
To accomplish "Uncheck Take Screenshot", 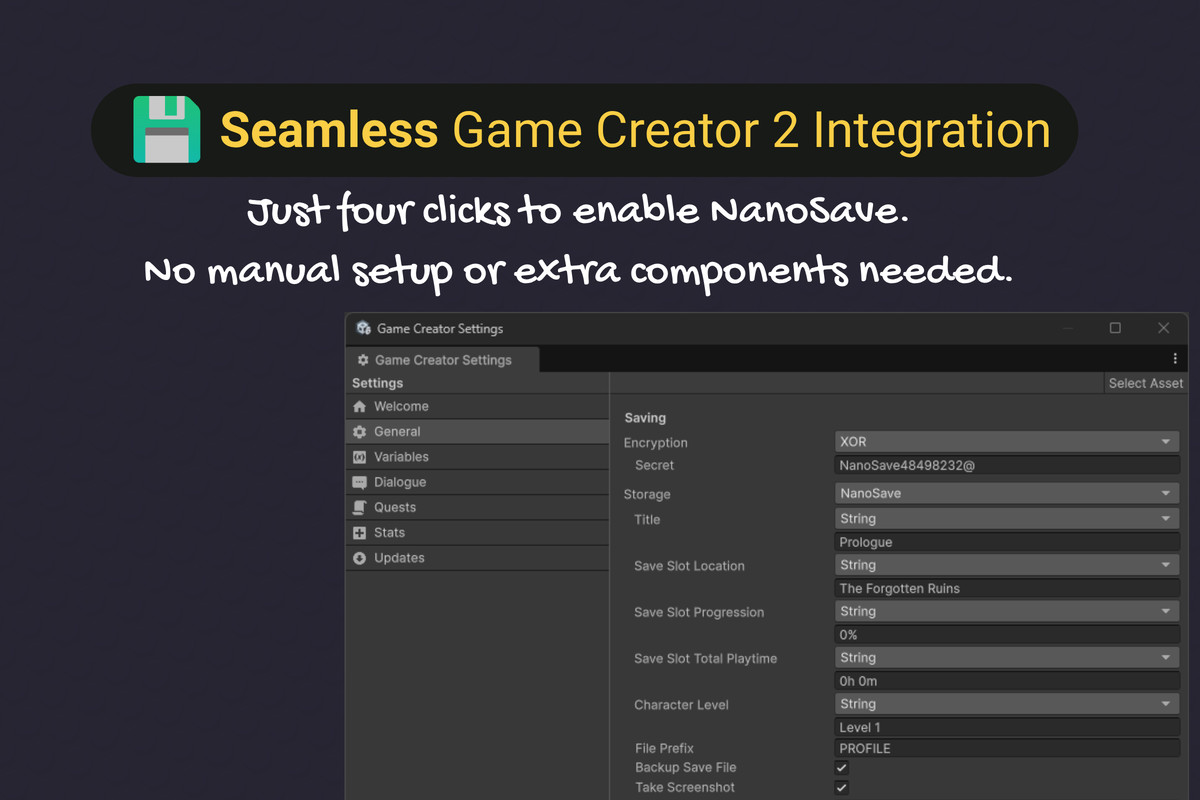I will pyautogui.click(x=841, y=786).
